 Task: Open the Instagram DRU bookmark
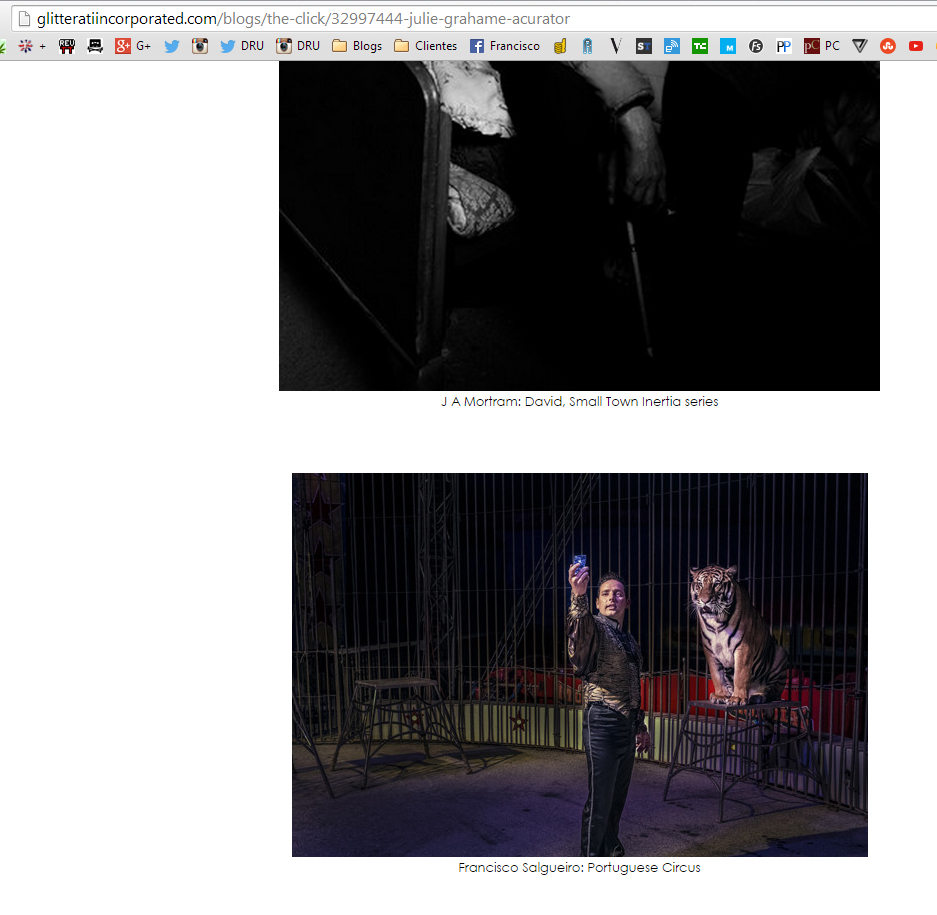coord(298,46)
